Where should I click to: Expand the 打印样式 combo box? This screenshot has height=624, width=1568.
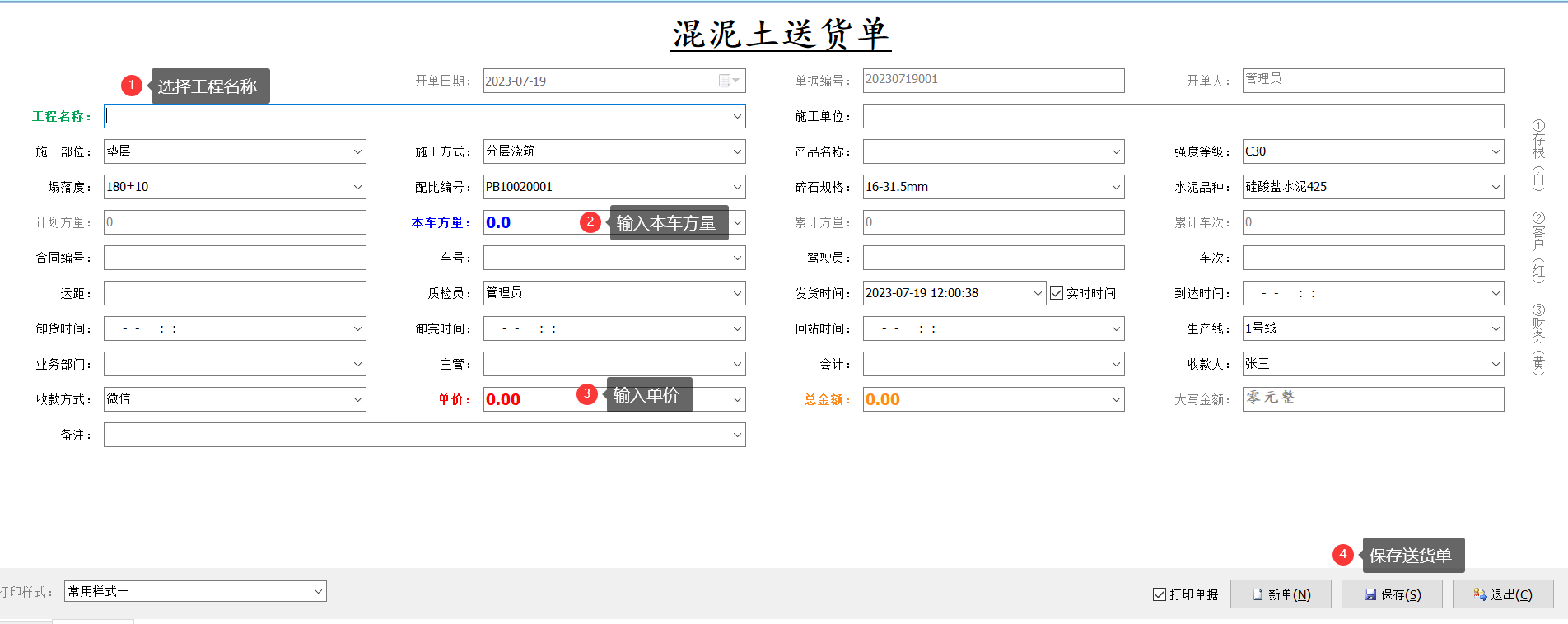pyautogui.click(x=318, y=591)
